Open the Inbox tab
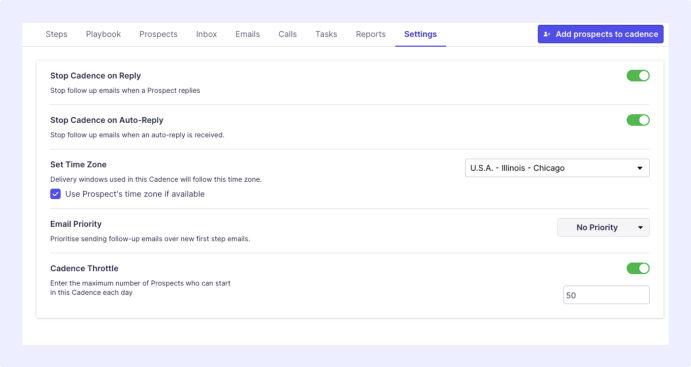The width and height of the screenshot is (691, 367). tap(206, 34)
